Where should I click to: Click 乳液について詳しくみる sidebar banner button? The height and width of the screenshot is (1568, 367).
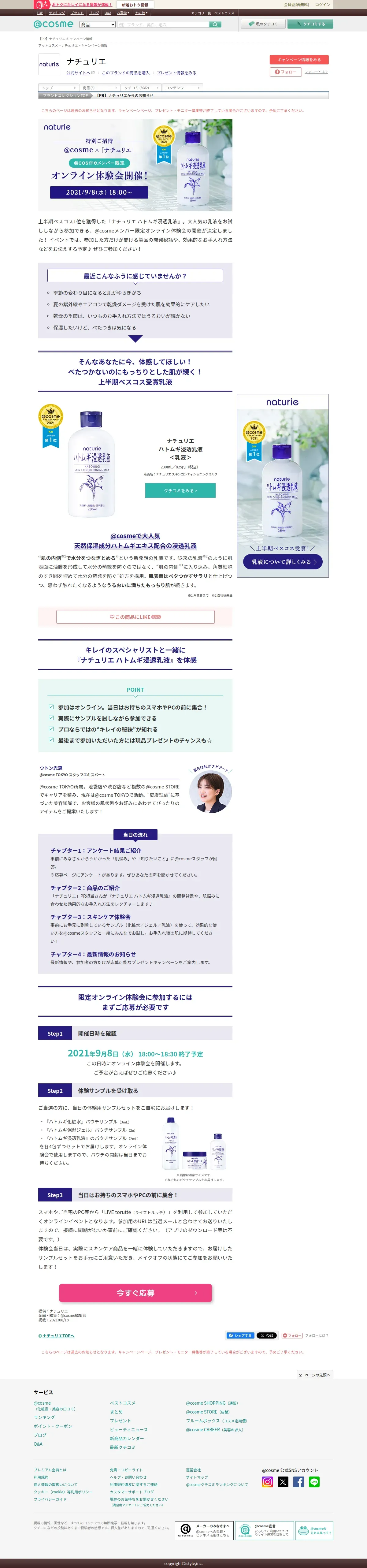point(282,562)
